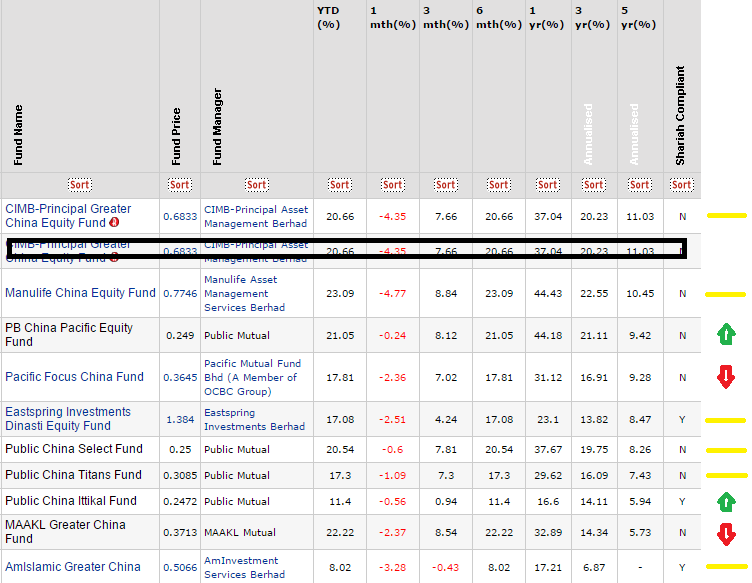Image resolution: width=752 pixels, height=583 pixels.
Task: Select Public China Titans Fund name
Action: click(73, 475)
